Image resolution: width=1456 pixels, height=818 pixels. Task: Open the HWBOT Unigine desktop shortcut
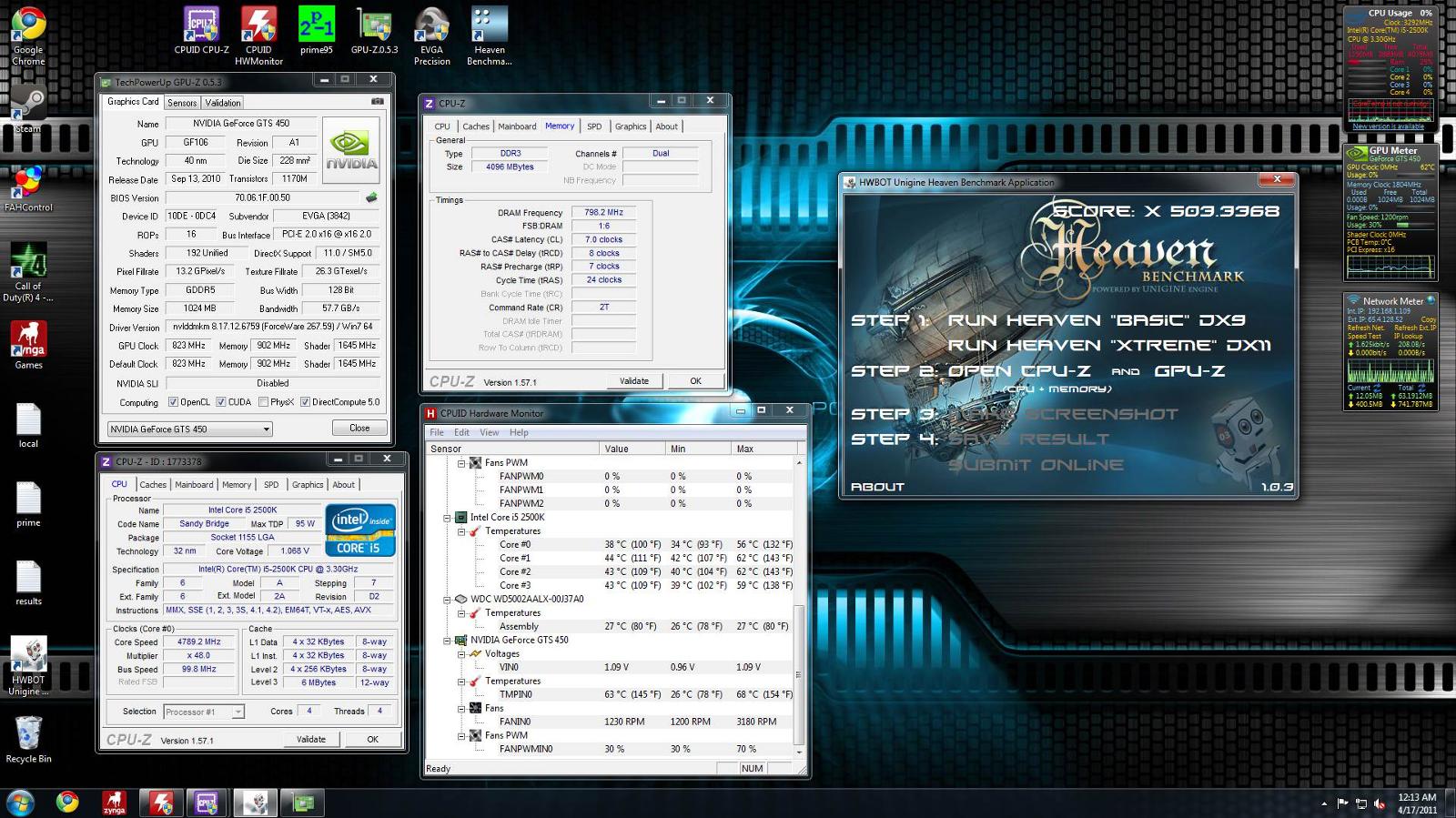pos(28,667)
